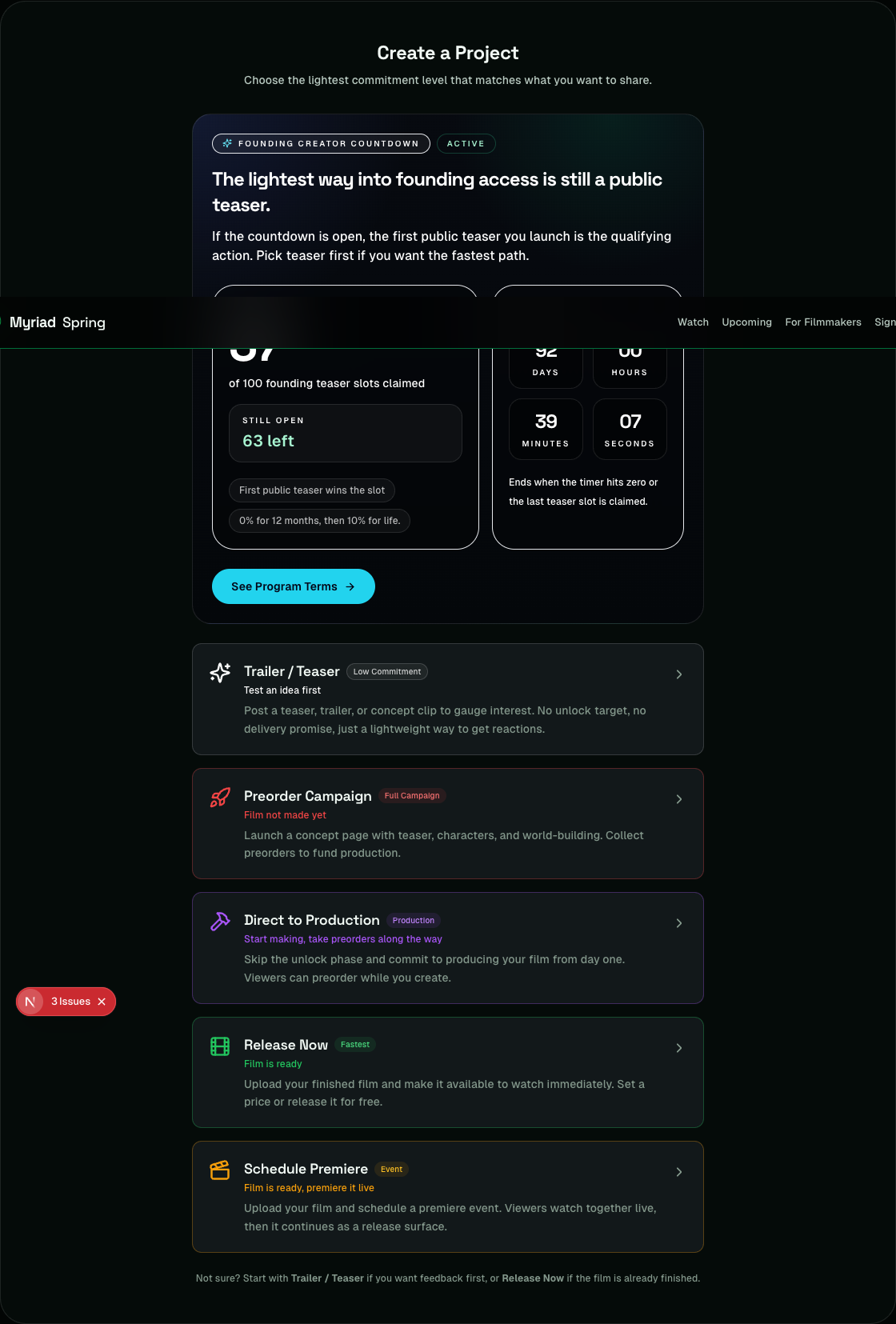Click the sparkle icon beside Trailer / Teaser
The height and width of the screenshot is (1324, 896).
(220, 673)
